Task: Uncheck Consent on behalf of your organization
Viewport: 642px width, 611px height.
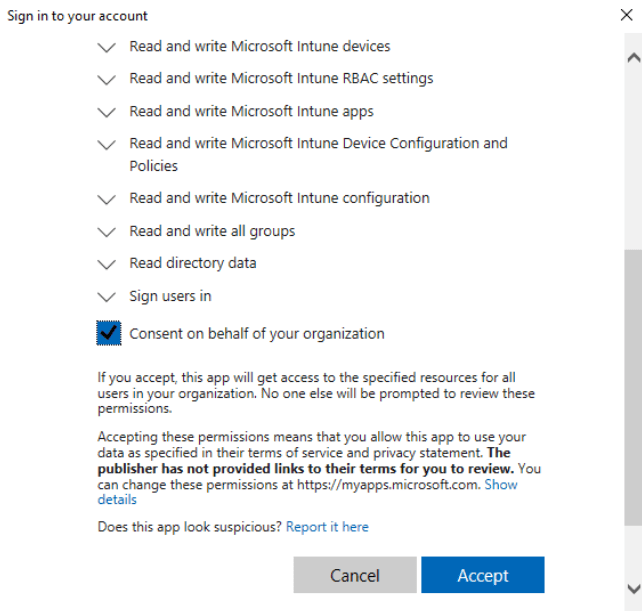Action: pos(109,334)
